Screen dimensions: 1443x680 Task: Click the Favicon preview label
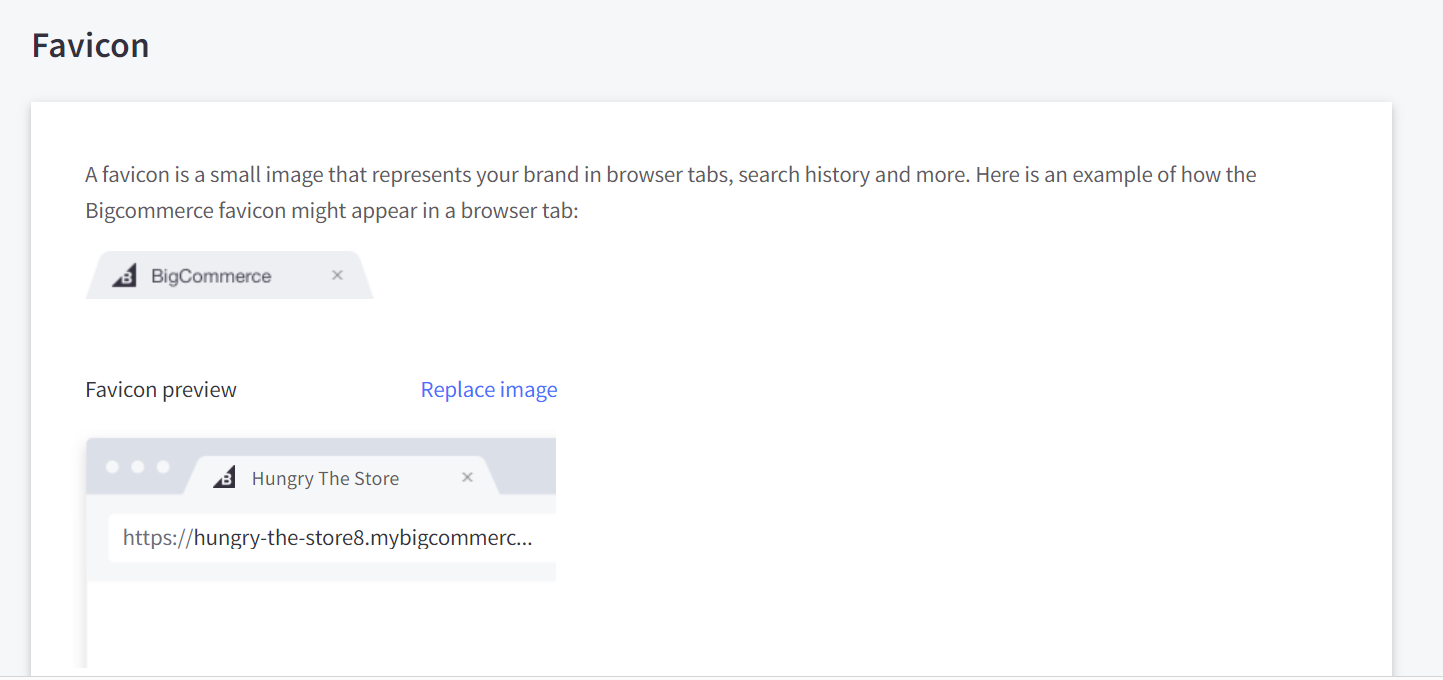[161, 390]
